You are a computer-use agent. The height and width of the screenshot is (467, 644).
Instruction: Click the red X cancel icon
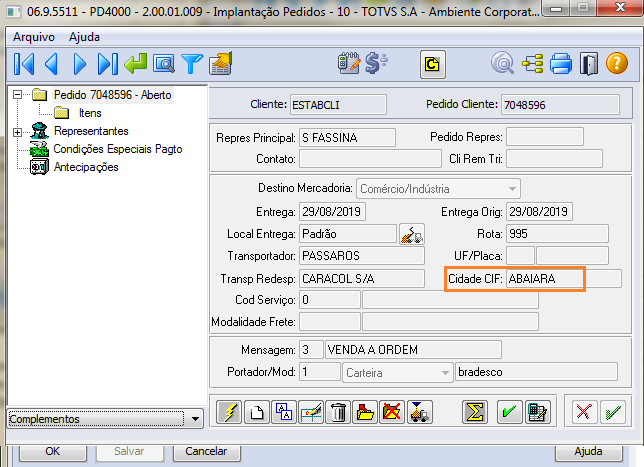coord(584,412)
